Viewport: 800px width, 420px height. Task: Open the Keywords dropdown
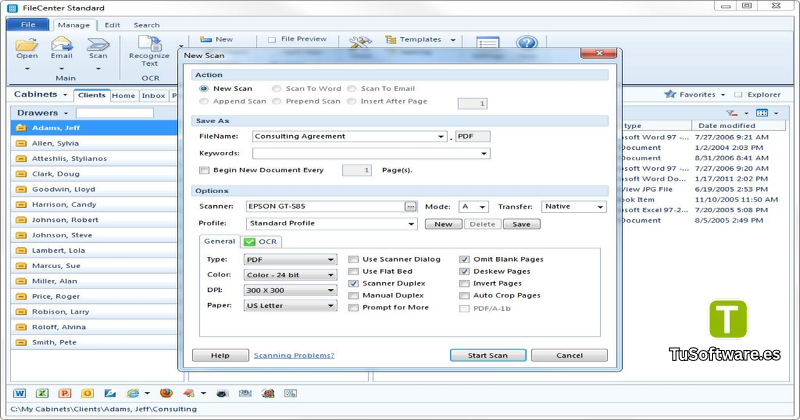click(484, 154)
